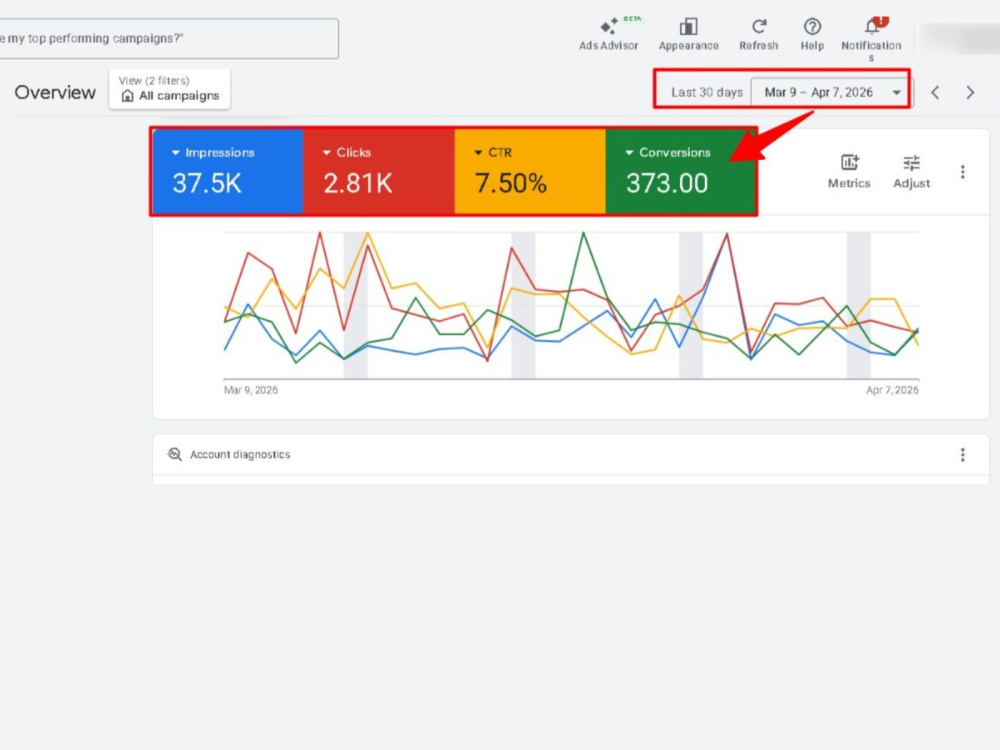Select the 37.5K impressions value
This screenshot has height=750, width=1000.
pos(207,184)
